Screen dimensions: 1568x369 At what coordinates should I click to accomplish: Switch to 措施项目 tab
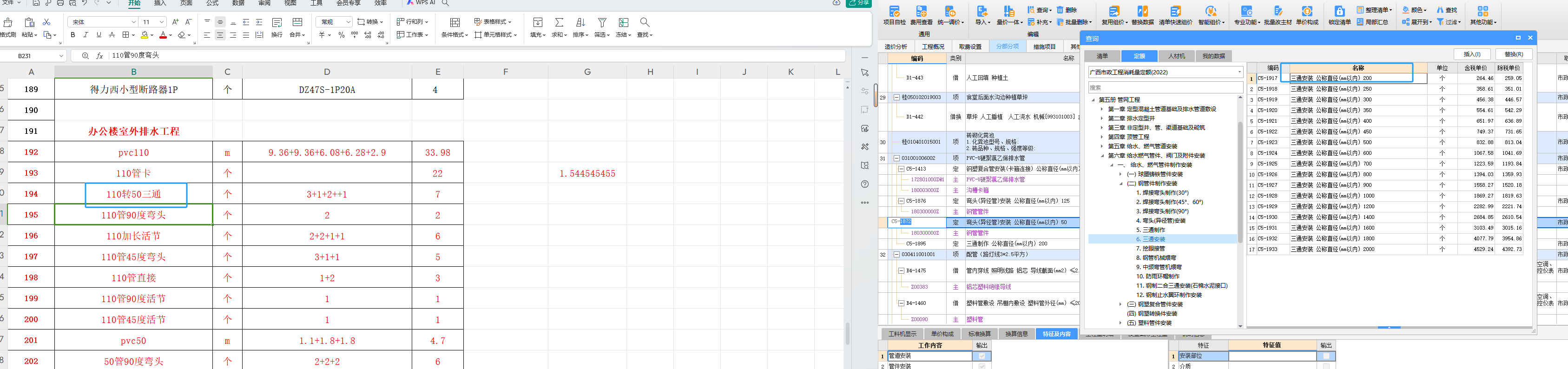[1045, 47]
